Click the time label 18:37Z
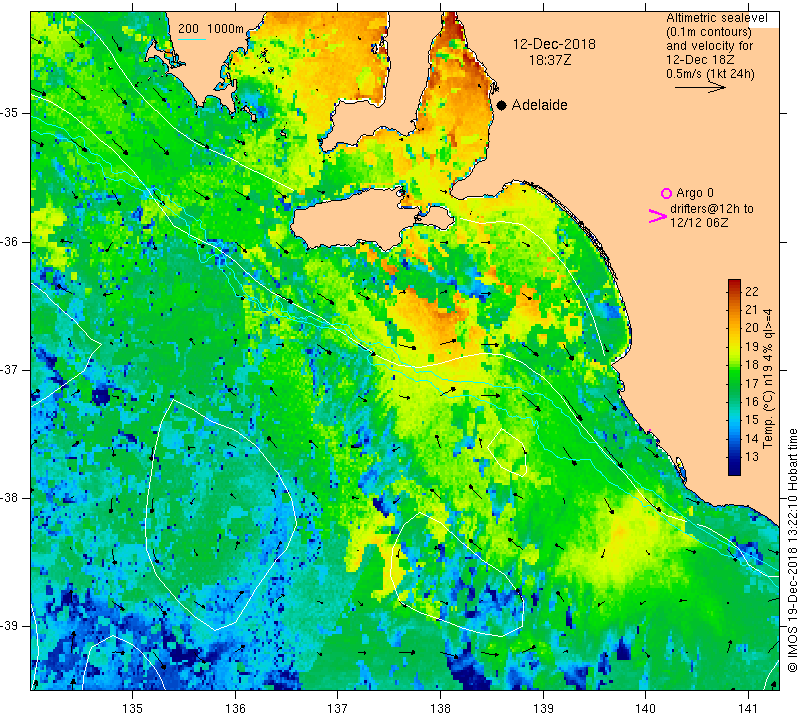 click(x=550, y=60)
